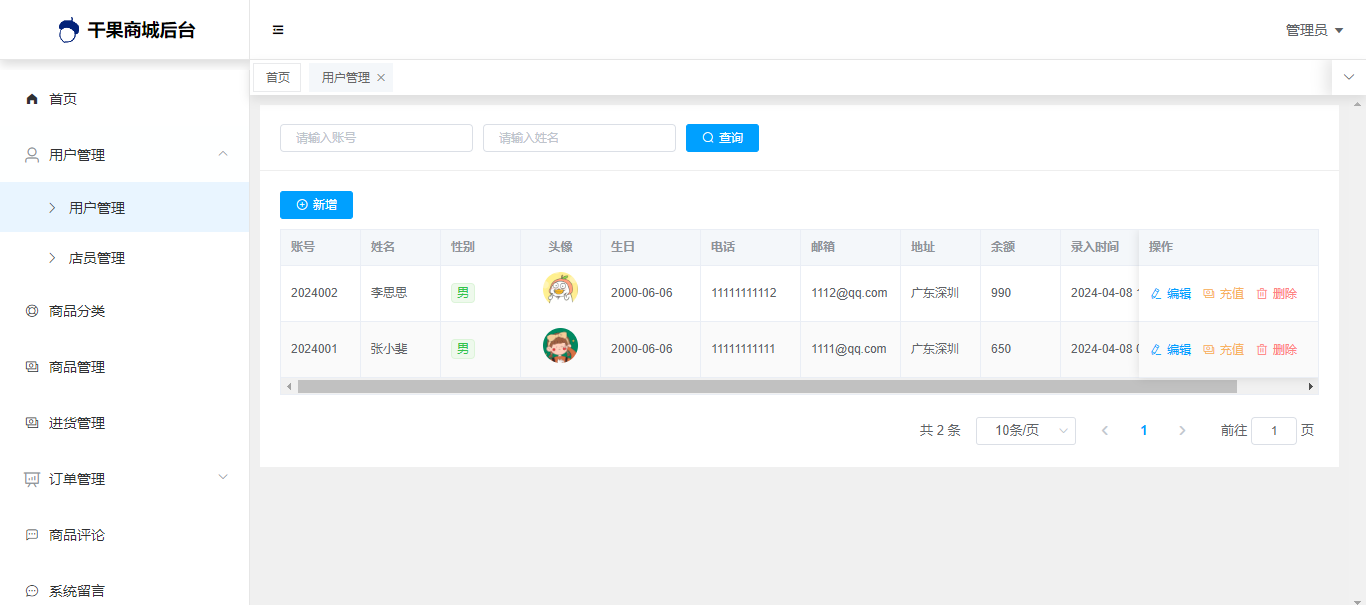
Task: Switch to the 首页 tab
Action: pos(277,78)
